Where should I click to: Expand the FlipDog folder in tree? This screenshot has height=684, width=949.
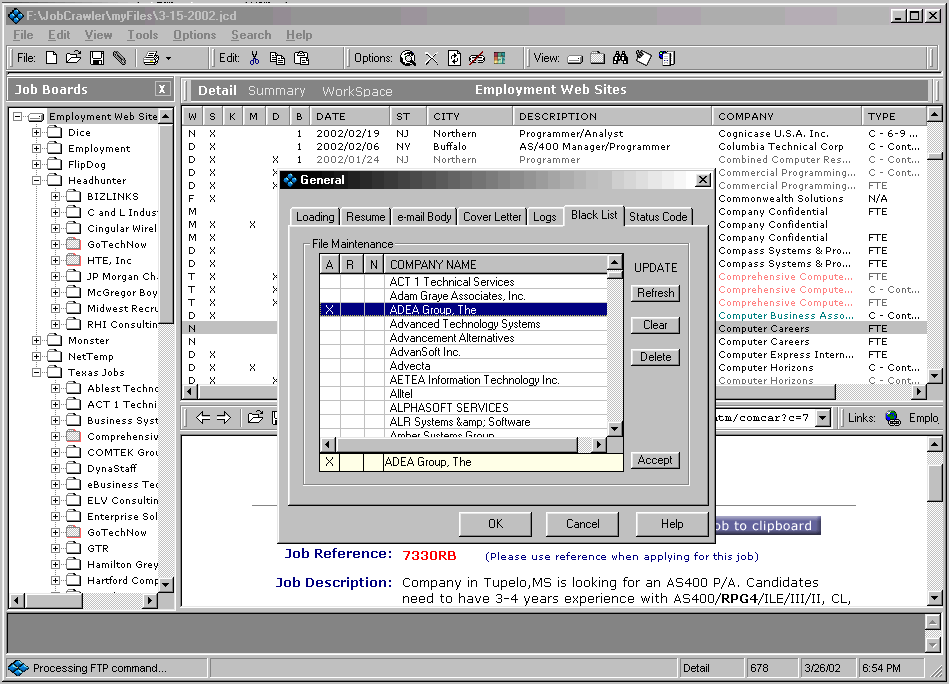pos(36,165)
